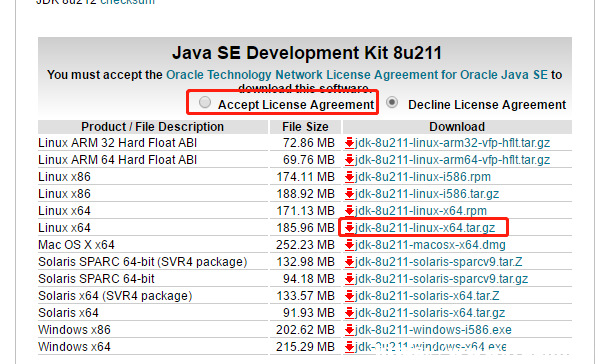611x364 pixels.
Task: Click download arrow icon for solaris-sparcv9.tar.Z
Action: [350, 262]
